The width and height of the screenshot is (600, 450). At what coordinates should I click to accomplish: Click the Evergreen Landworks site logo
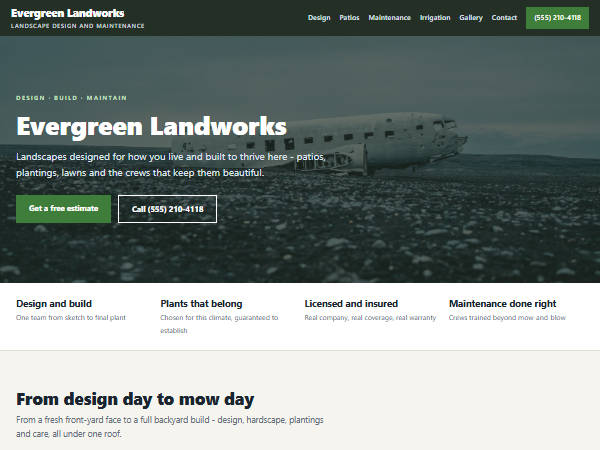67,13
